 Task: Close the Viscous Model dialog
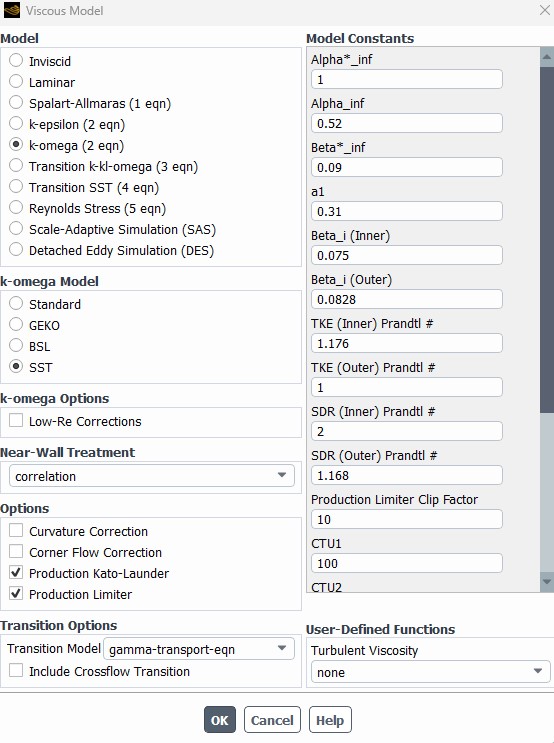pyautogui.click(x=545, y=10)
